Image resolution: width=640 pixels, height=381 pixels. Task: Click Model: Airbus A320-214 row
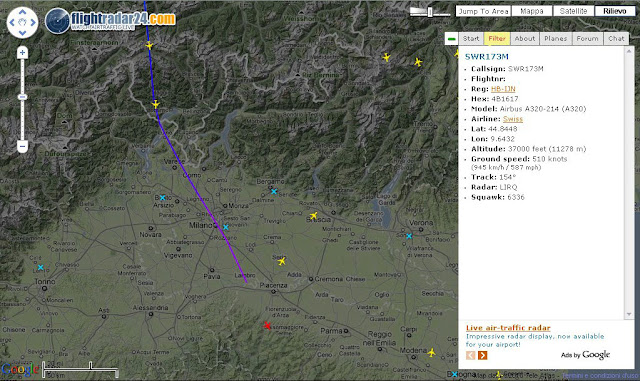528,109
